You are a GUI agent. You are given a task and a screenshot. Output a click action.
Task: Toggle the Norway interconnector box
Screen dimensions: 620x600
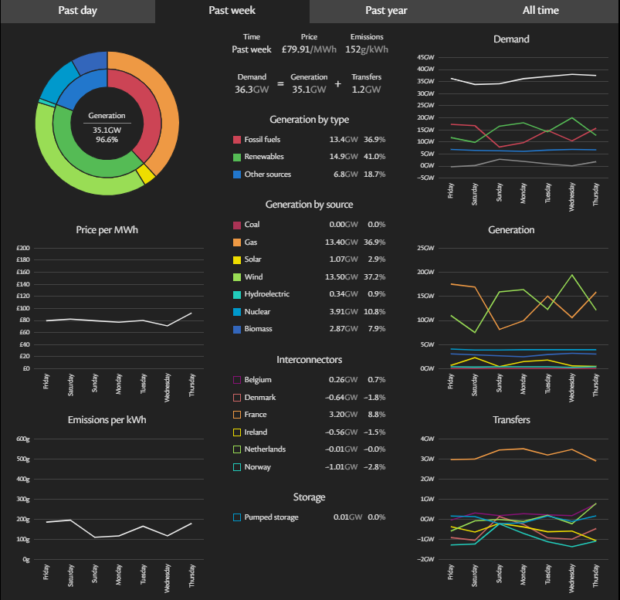[x=237, y=466]
